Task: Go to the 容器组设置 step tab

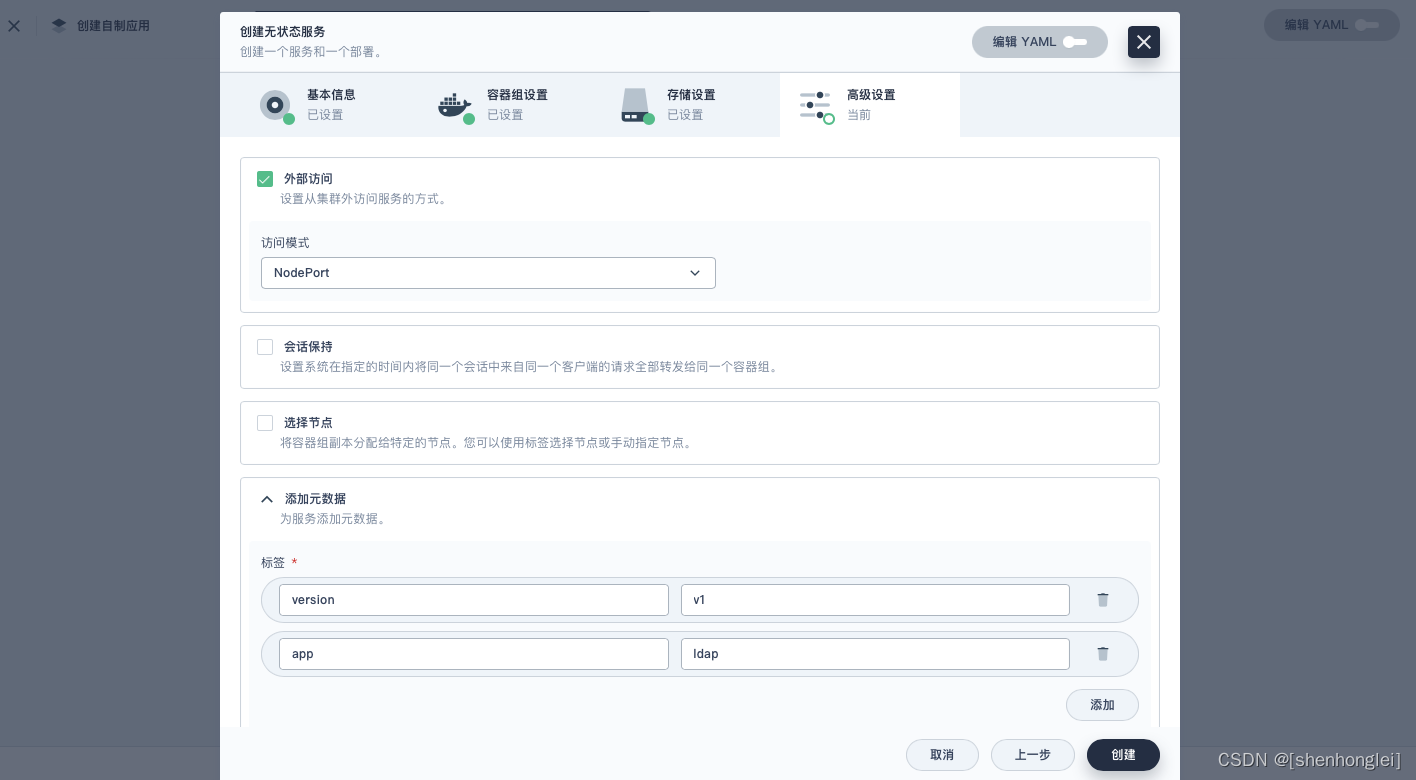Action: point(490,105)
